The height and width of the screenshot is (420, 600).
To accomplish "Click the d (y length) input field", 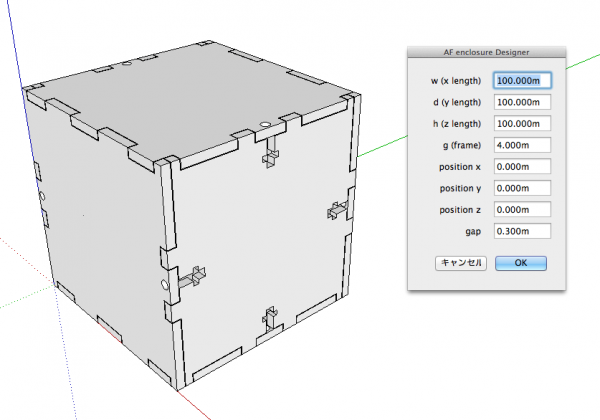I will click(x=522, y=102).
